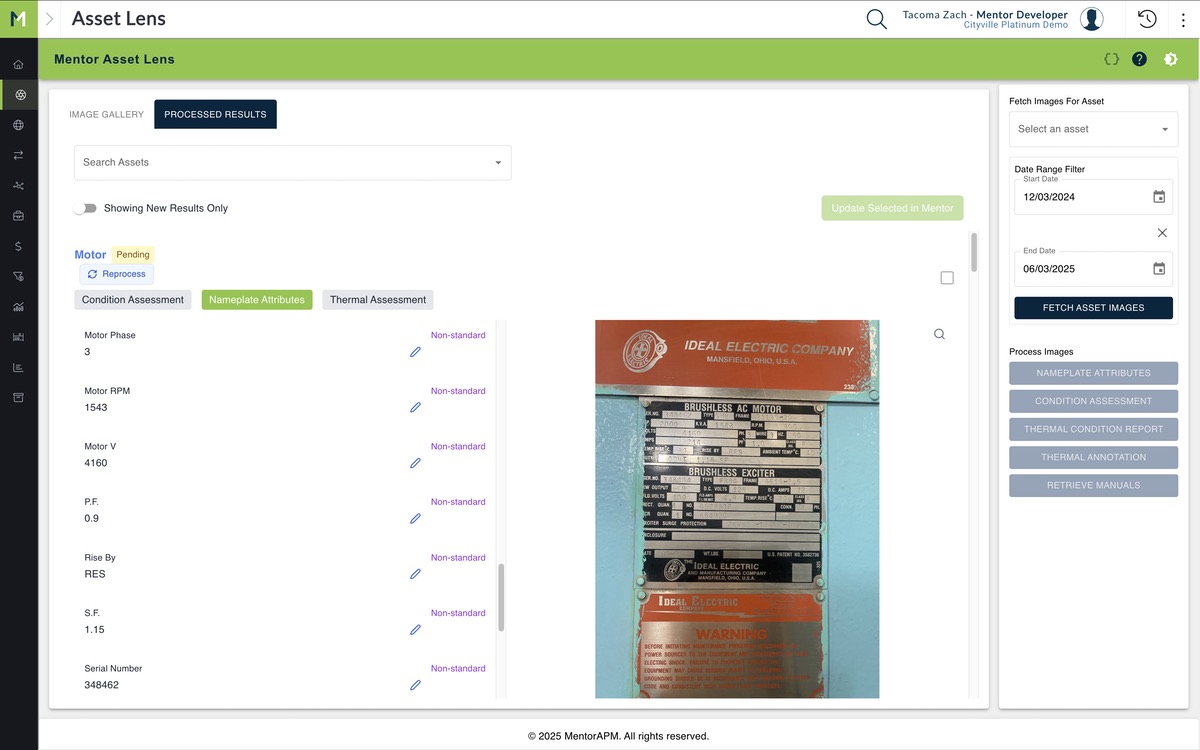1200x750 pixels.
Task: Click the Thermal Annotation button
Action: (x=1093, y=457)
